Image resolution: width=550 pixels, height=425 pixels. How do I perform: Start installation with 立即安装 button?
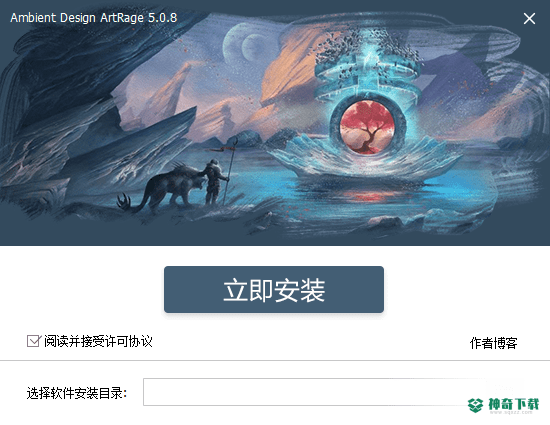pos(274,289)
